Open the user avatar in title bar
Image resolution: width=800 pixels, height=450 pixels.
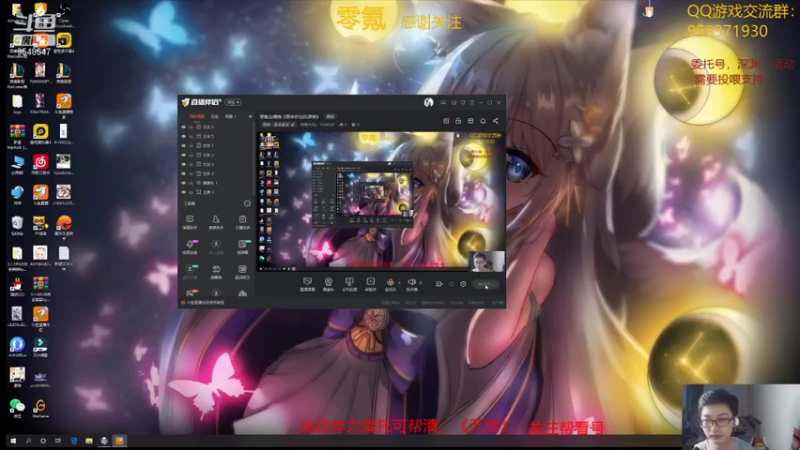pyautogui.click(x=429, y=102)
